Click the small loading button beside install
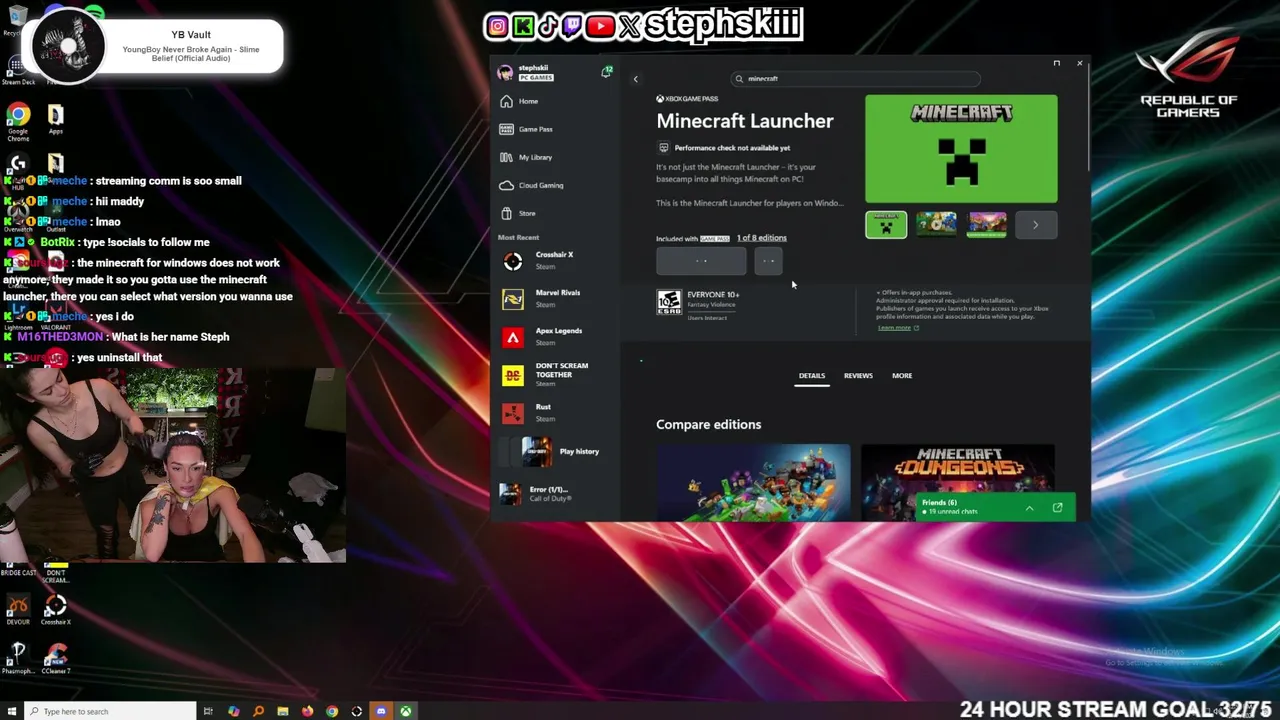 point(768,261)
